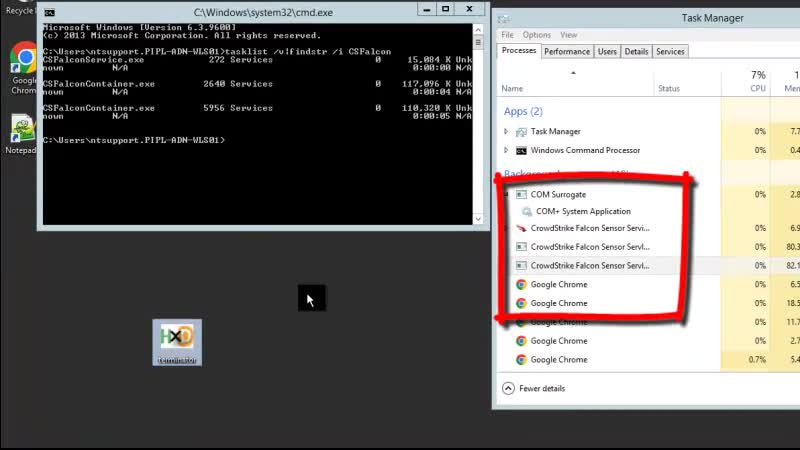
Task: Maximize the cmd.exe window
Action: 445,9
